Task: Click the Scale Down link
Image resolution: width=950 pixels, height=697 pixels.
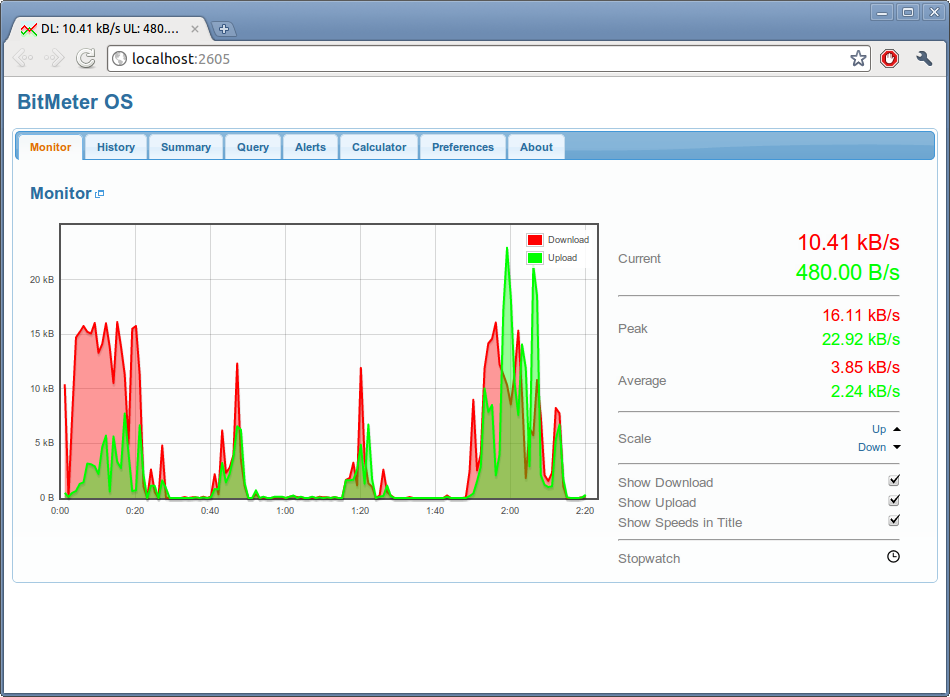Action: pyautogui.click(x=872, y=447)
